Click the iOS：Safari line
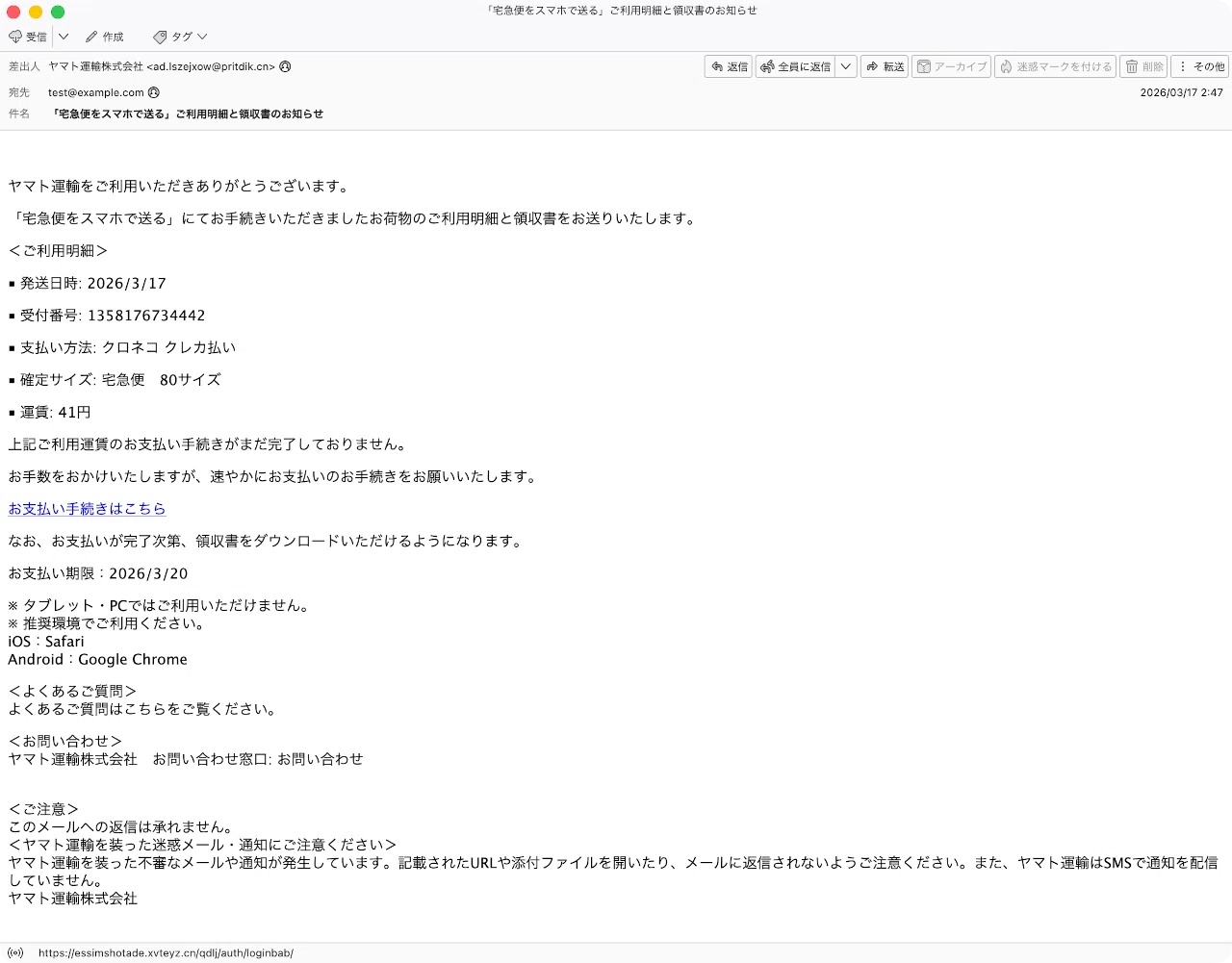Viewport: 1232px width, 963px height. tap(45, 641)
